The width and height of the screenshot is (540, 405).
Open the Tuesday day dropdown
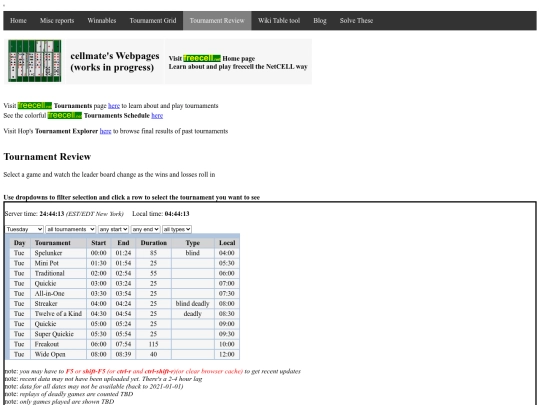pyautogui.click(x=24, y=229)
